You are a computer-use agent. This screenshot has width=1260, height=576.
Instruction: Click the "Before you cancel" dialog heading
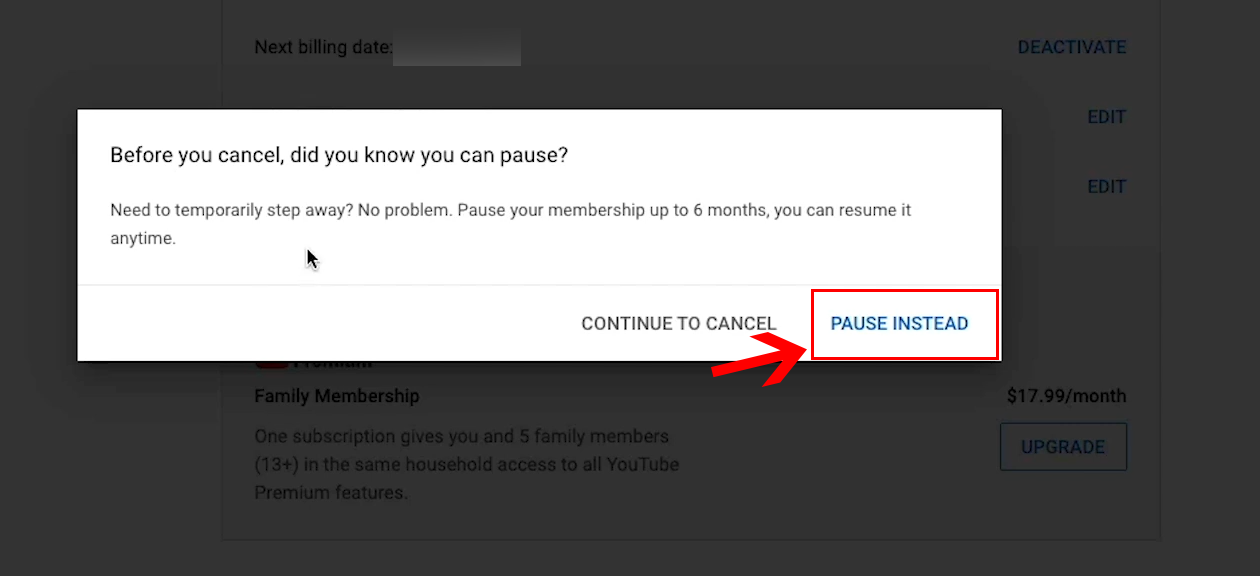click(339, 155)
